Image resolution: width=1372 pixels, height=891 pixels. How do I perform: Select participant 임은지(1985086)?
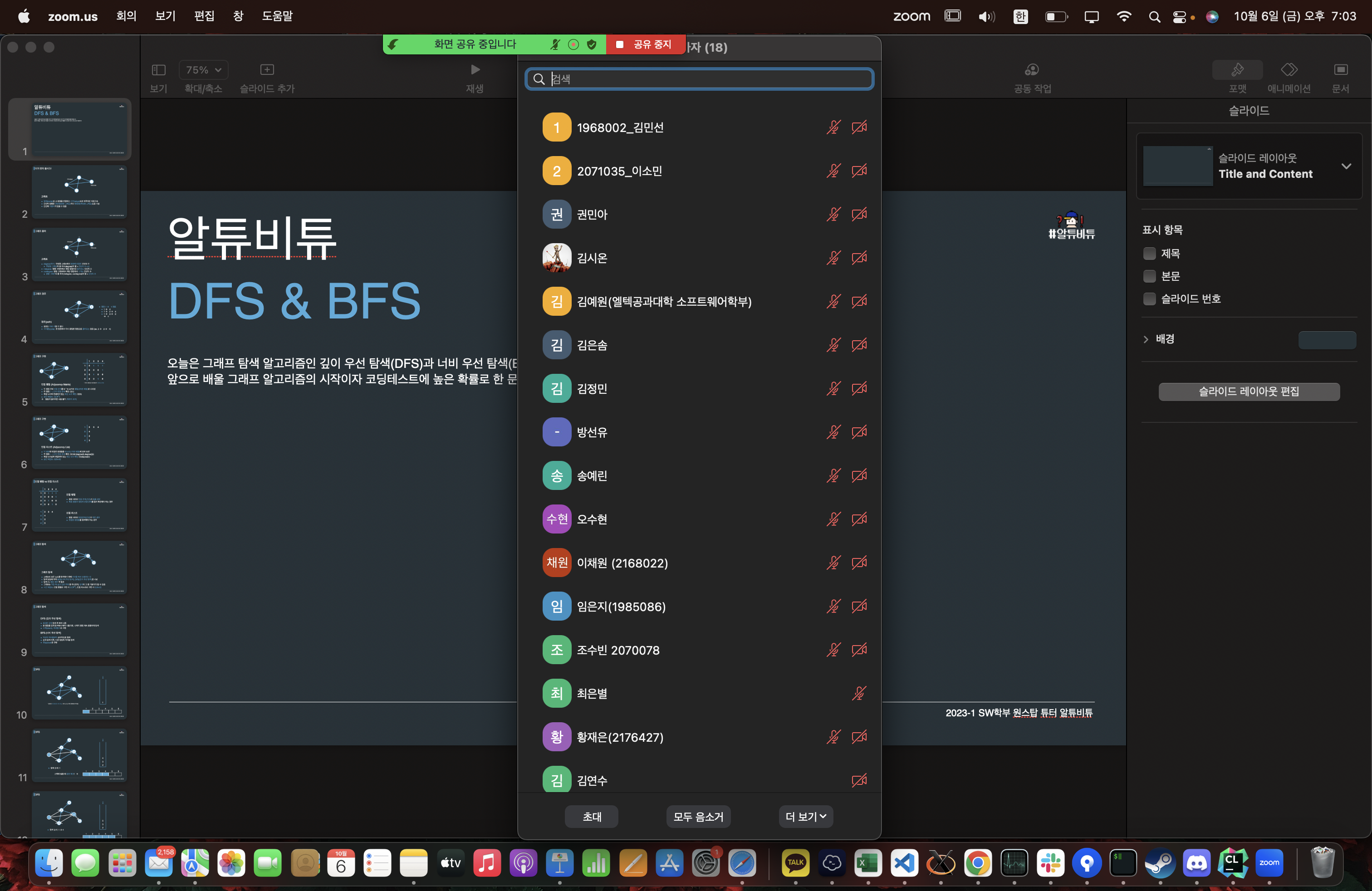699,606
